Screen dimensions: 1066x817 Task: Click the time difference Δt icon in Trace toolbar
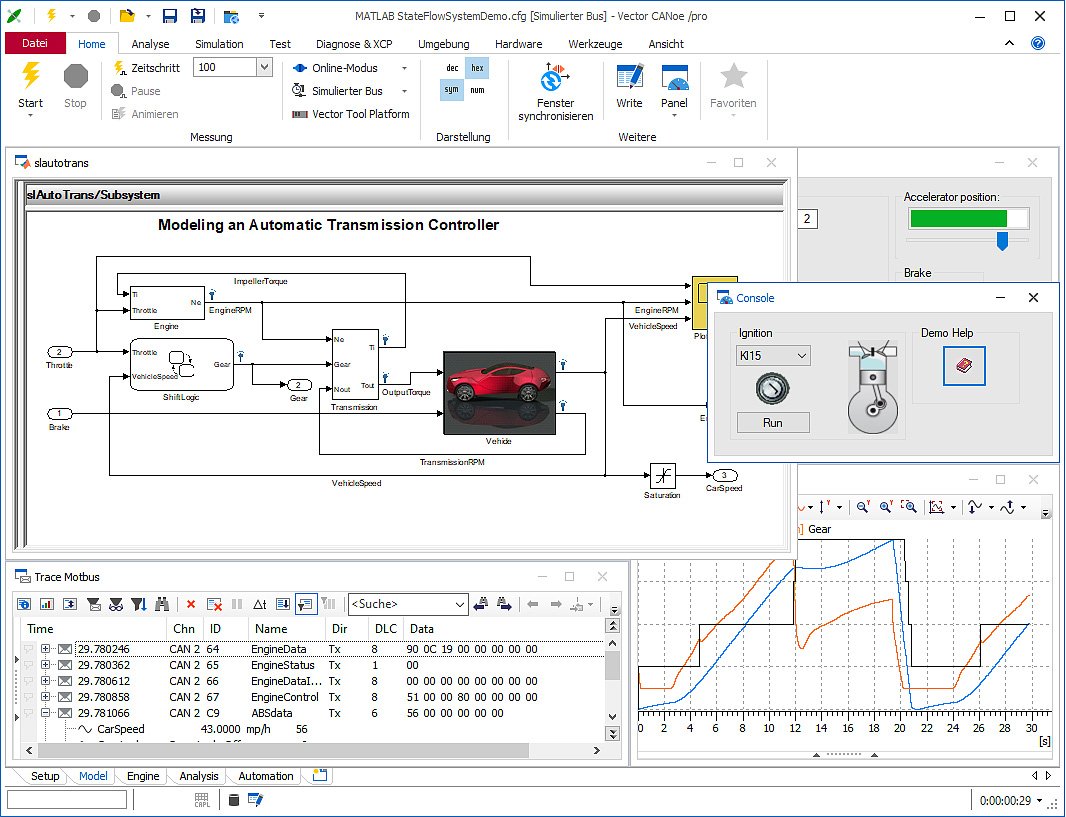point(261,604)
